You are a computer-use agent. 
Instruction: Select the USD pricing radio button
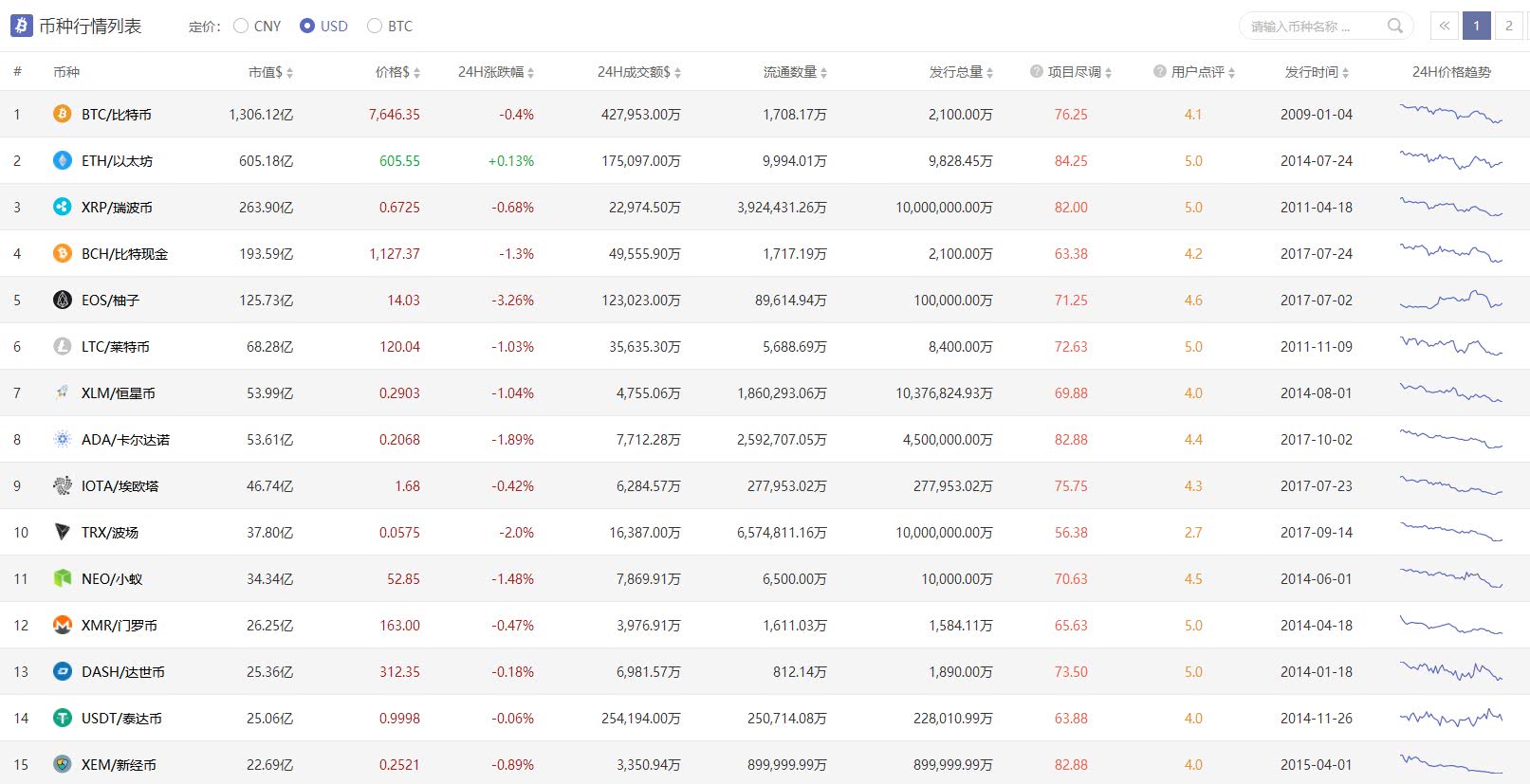307,26
